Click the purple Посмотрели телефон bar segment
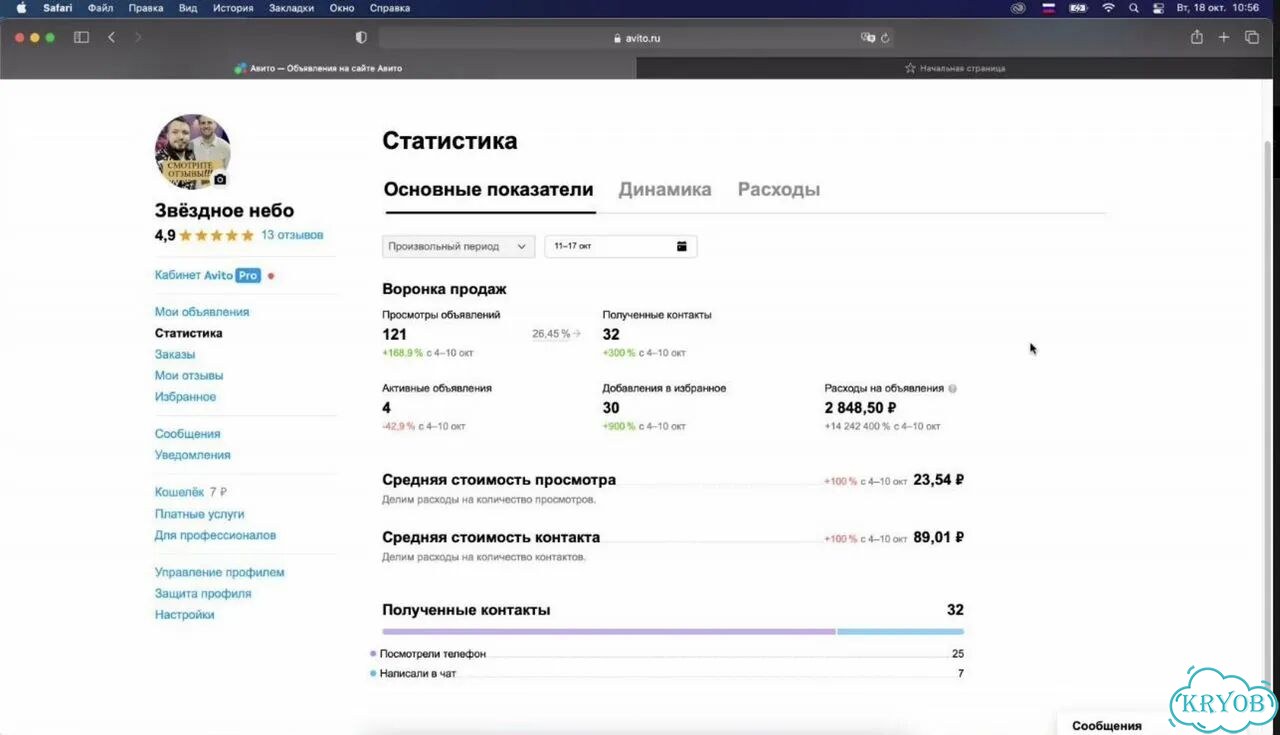Image resolution: width=1280 pixels, height=735 pixels. pyautogui.click(x=609, y=631)
